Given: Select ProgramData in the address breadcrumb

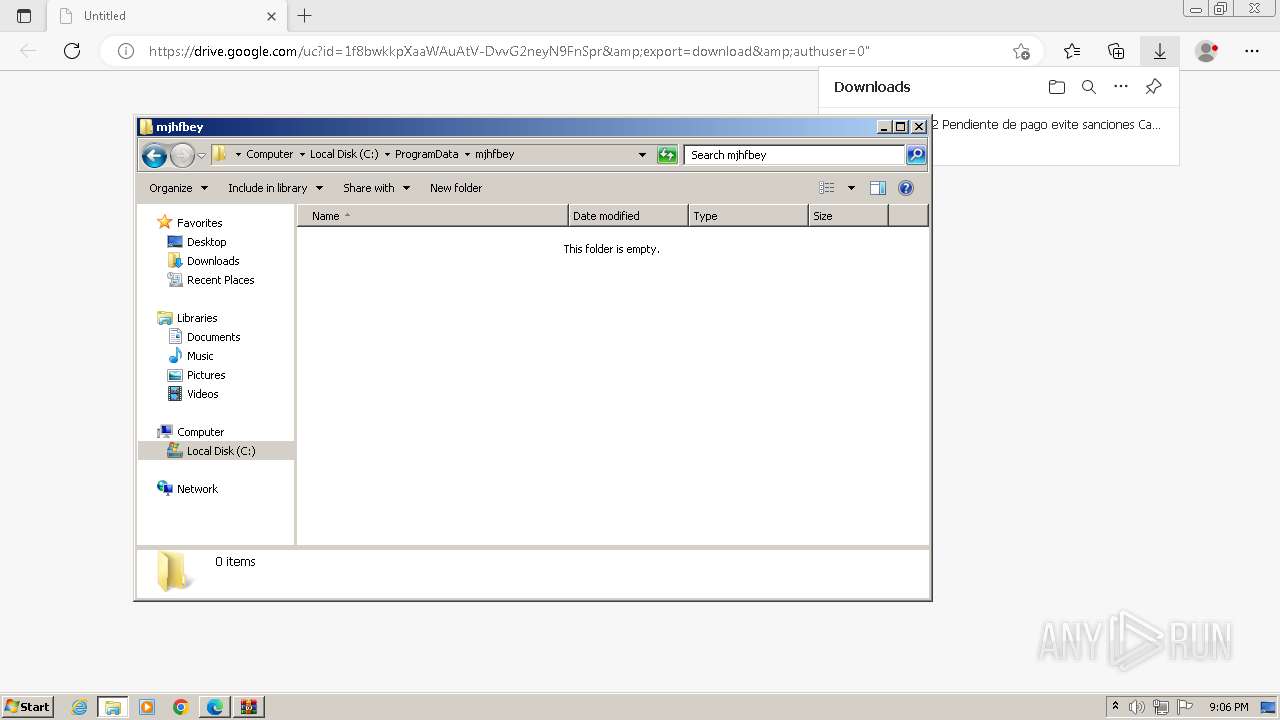Looking at the screenshot, I should [x=426, y=155].
